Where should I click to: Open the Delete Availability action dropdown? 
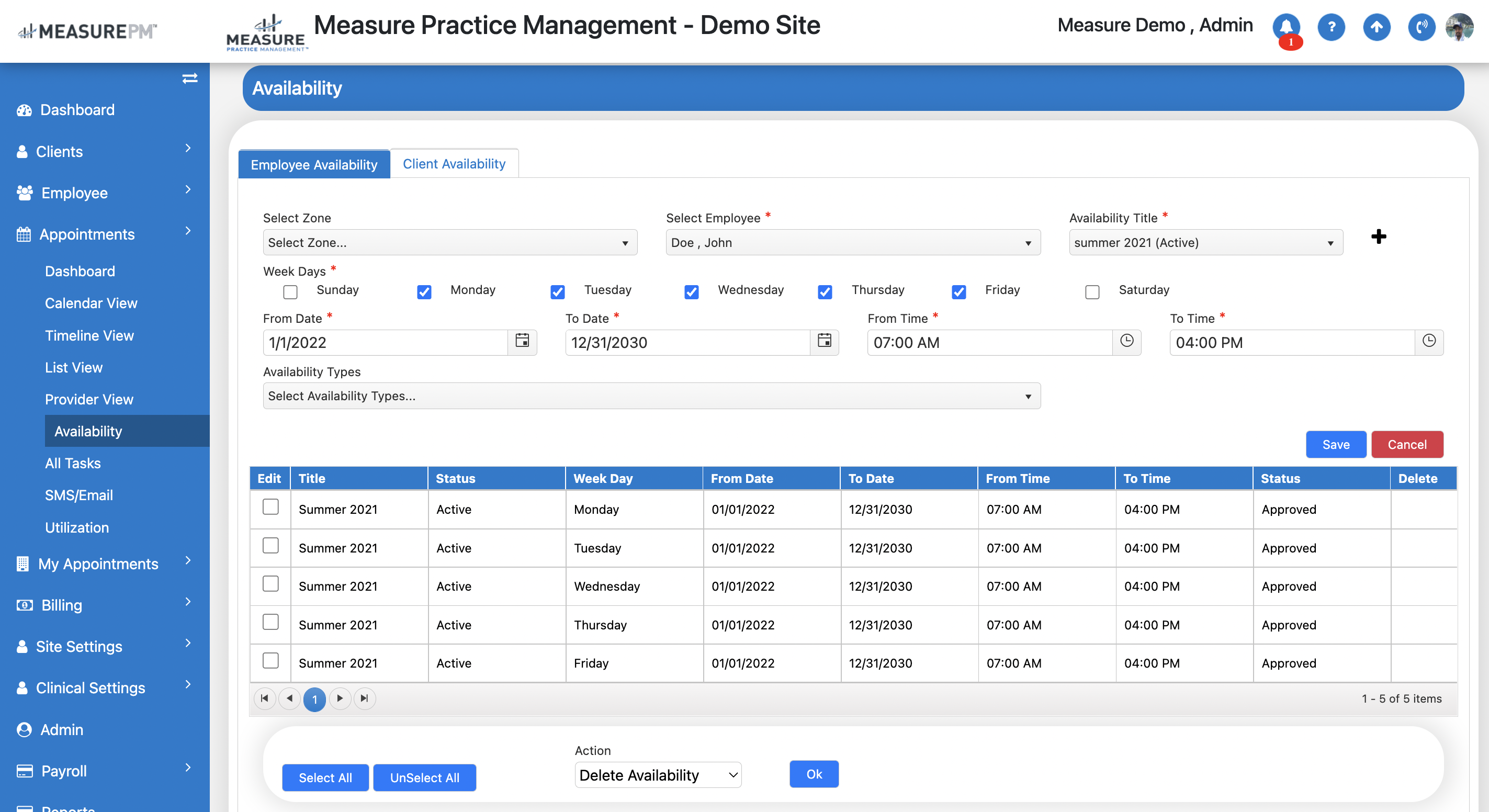point(658,775)
